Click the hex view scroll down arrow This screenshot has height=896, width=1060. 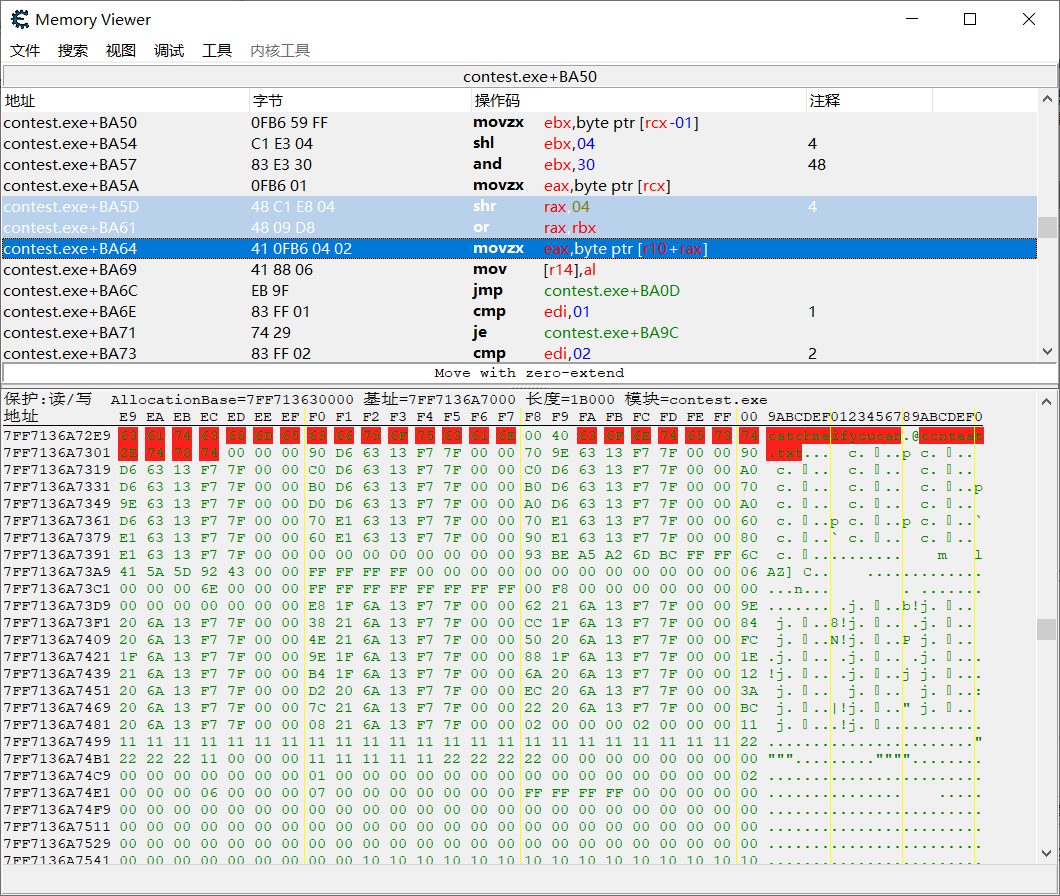1046,853
